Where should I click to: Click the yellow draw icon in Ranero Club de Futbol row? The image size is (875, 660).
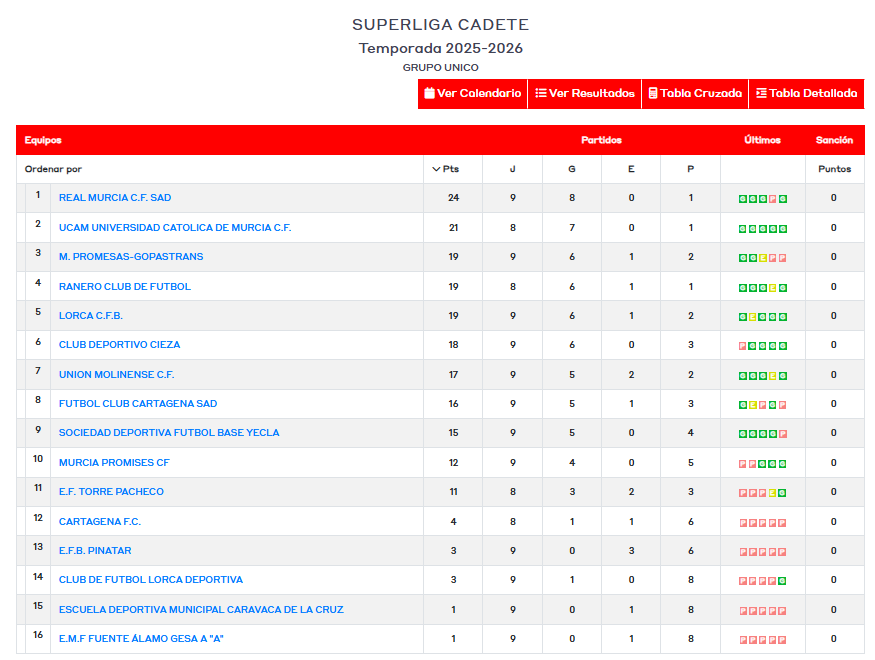click(x=773, y=288)
